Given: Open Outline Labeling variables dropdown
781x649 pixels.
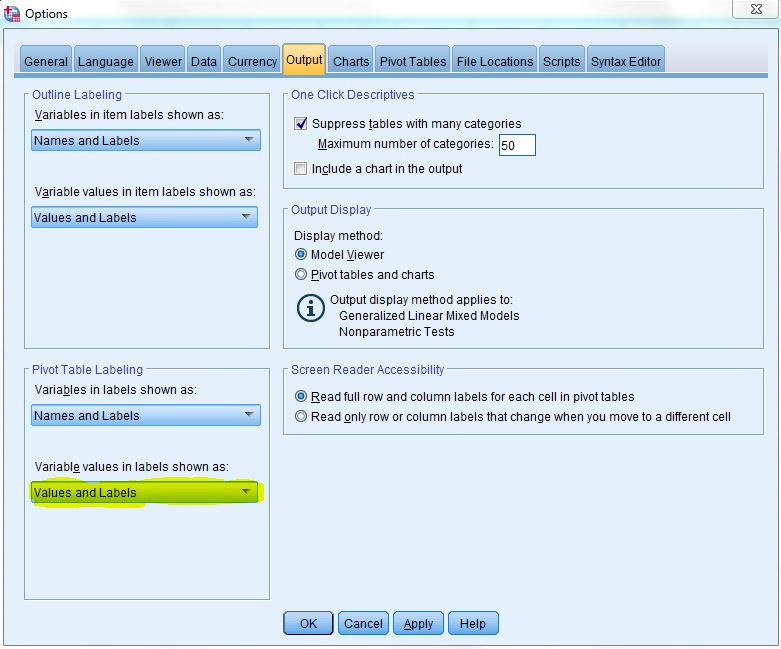Looking at the screenshot, I should pyautogui.click(x=146, y=141).
